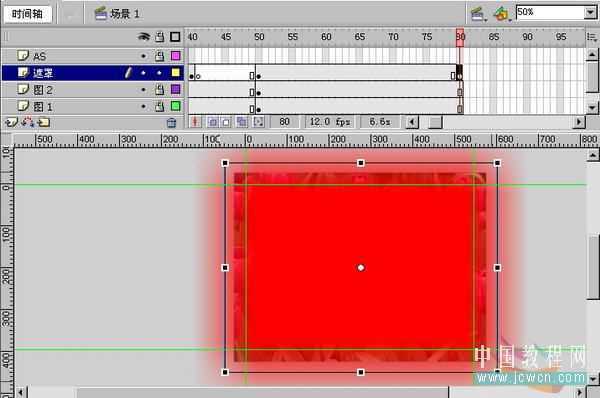Click the stage vertical scroll down arrow
The image size is (600, 398).
click(593, 379)
